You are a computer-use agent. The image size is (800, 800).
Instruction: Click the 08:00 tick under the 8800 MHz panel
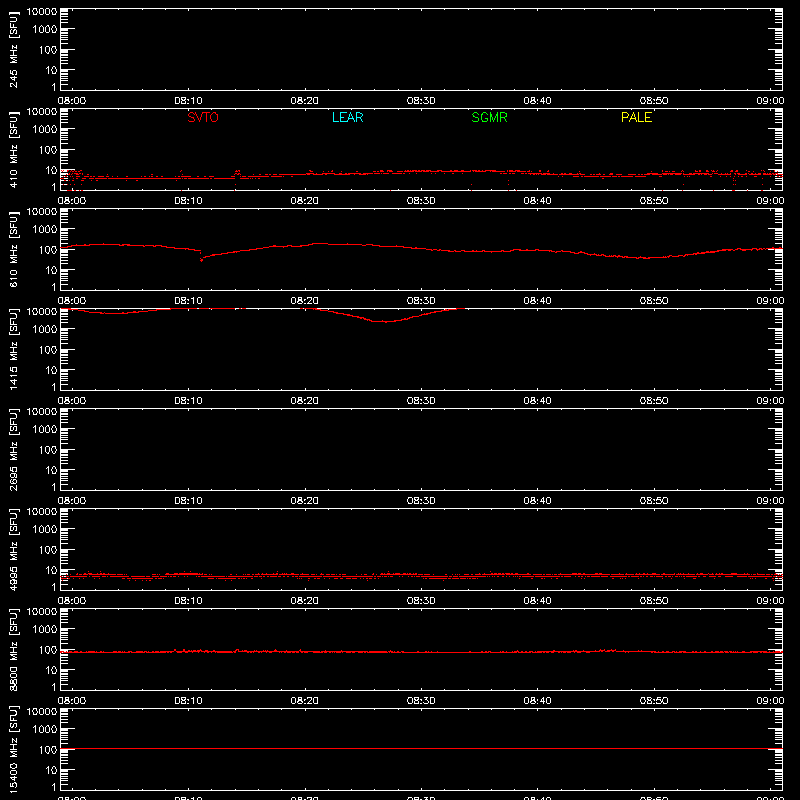72,701
